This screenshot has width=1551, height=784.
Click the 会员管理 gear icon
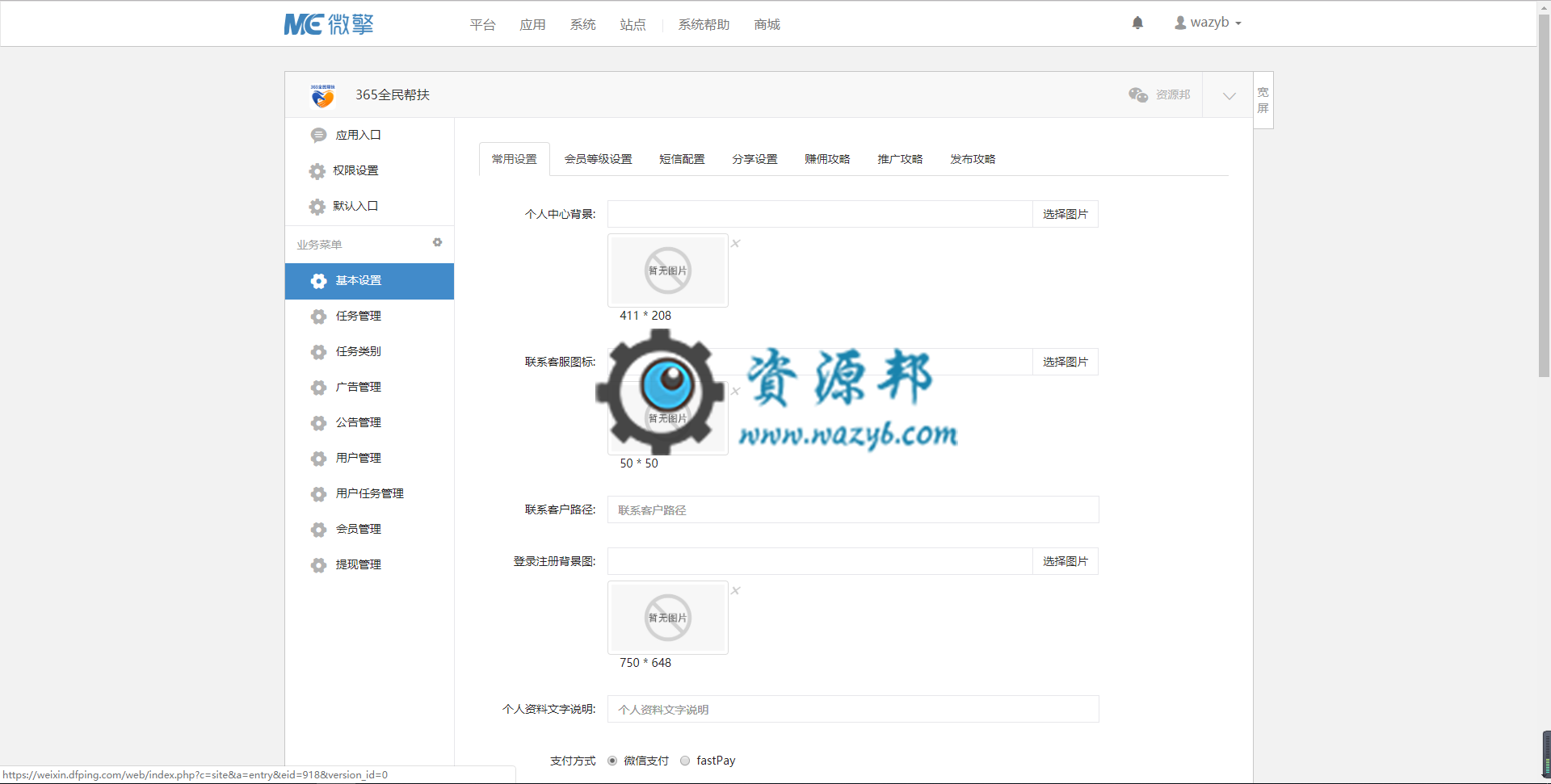318,529
